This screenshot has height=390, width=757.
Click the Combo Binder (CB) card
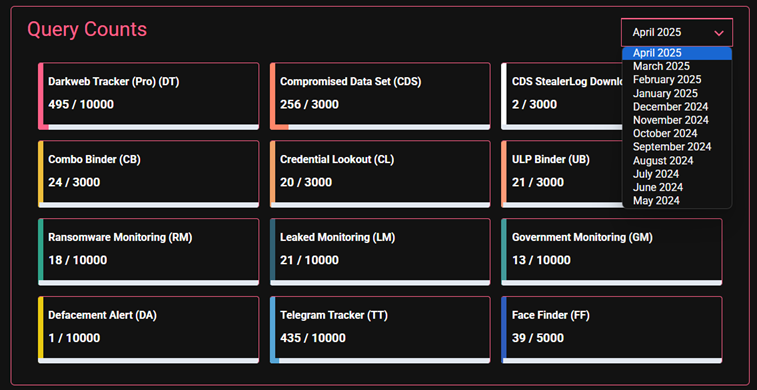click(x=149, y=174)
